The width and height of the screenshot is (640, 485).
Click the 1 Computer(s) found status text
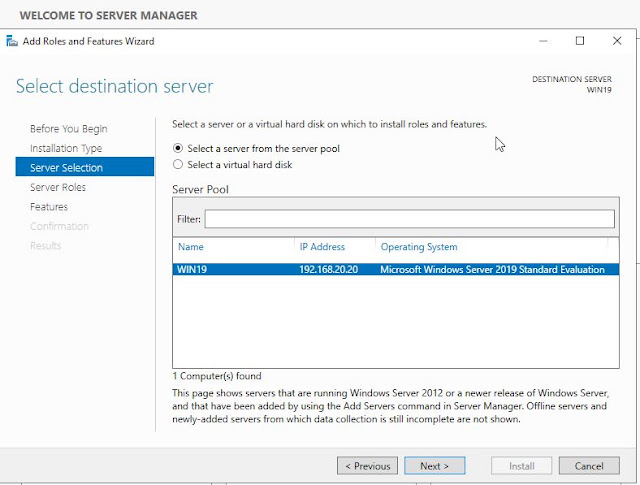point(217,376)
